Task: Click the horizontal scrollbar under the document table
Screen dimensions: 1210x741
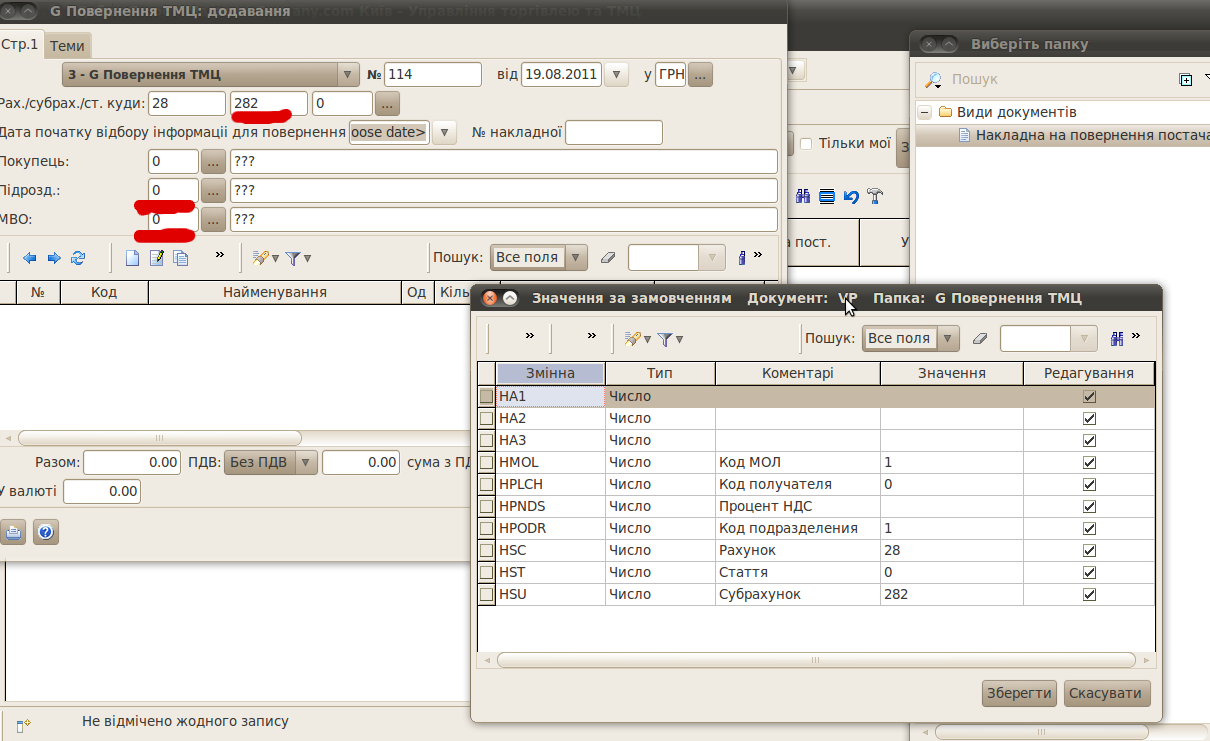Action: click(160, 438)
